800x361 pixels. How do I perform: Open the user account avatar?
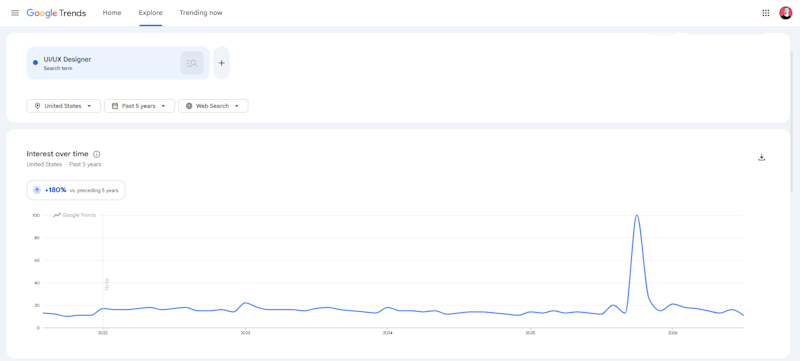click(785, 13)
